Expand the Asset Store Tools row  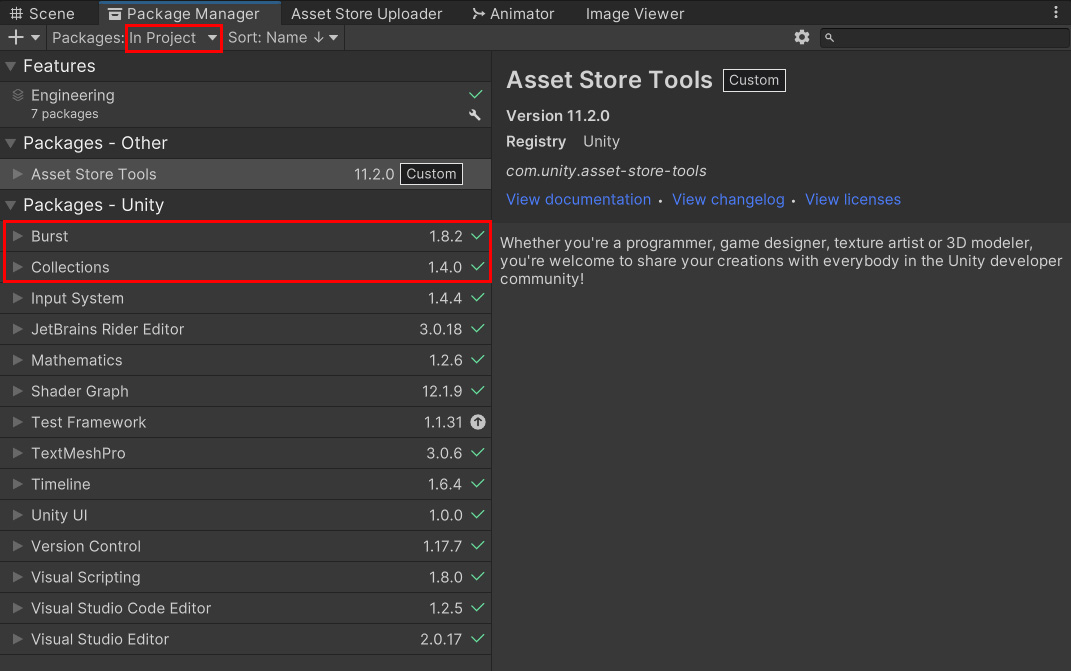[x=17, y=174]
